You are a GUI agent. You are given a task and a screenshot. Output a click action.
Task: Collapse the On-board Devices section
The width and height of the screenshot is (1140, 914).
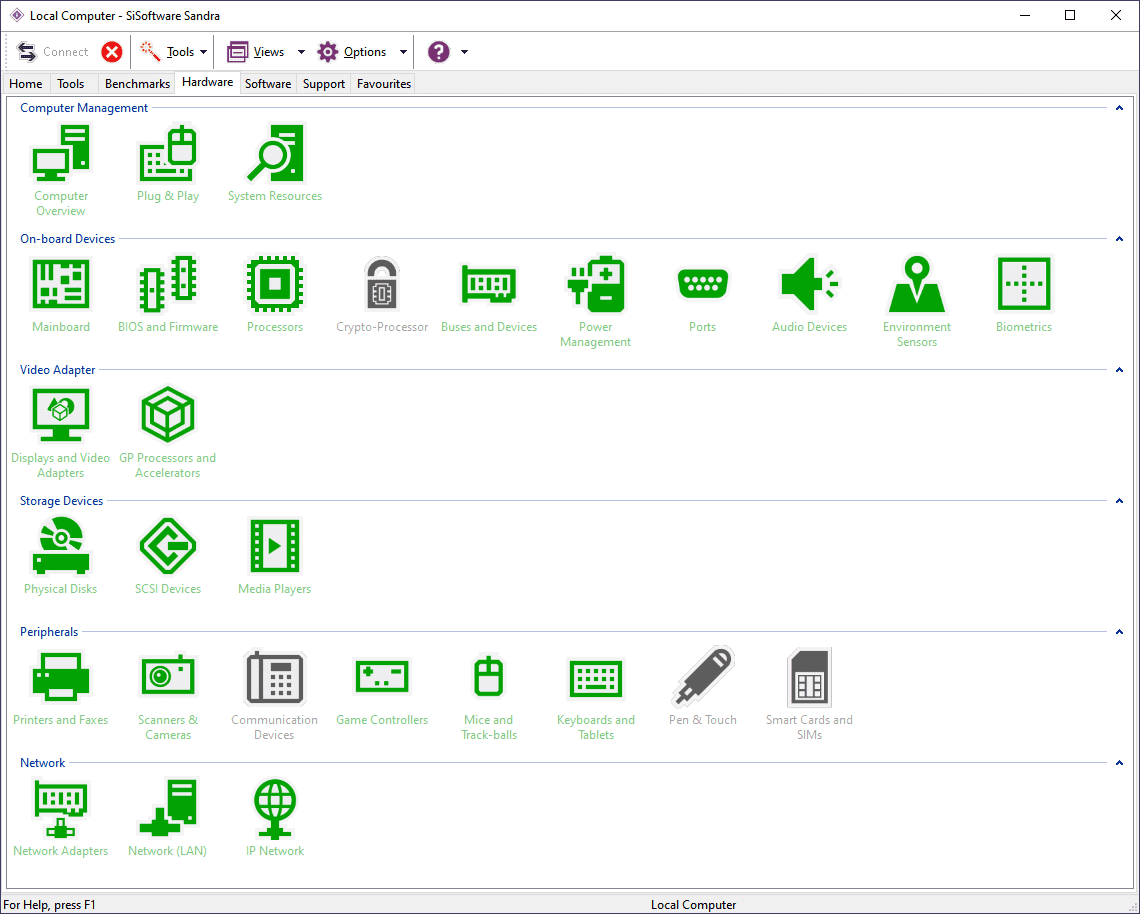[1120, 238]
